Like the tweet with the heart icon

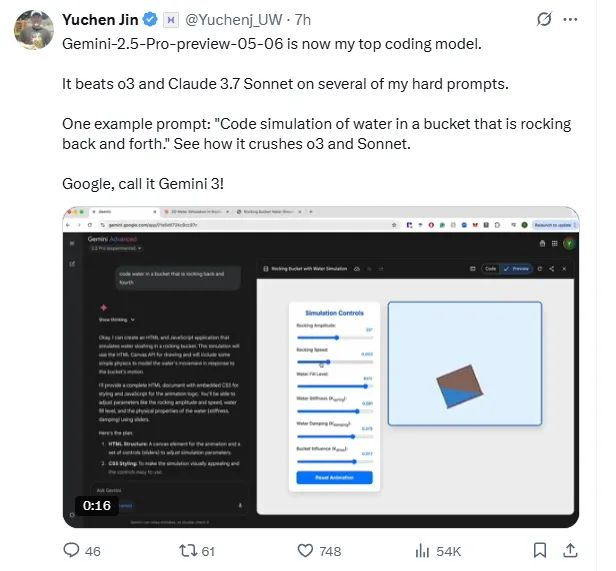pos(307,550)
